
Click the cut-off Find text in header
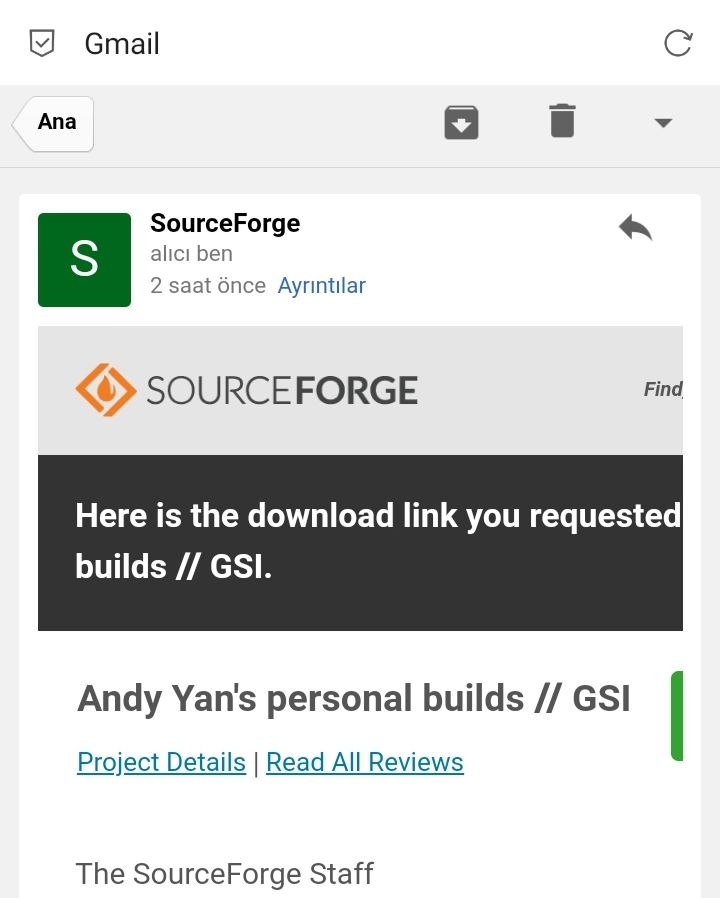662,390
